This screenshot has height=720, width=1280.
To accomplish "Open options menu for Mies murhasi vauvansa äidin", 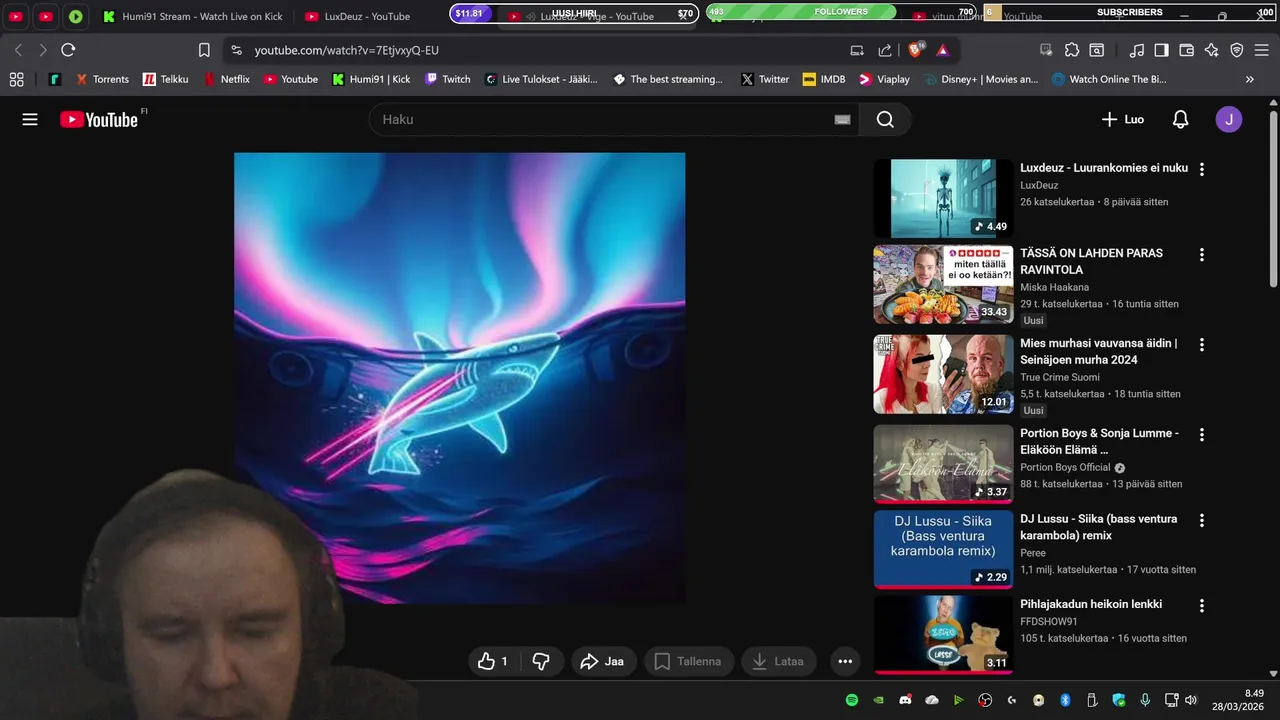I will coord(1202,344).
